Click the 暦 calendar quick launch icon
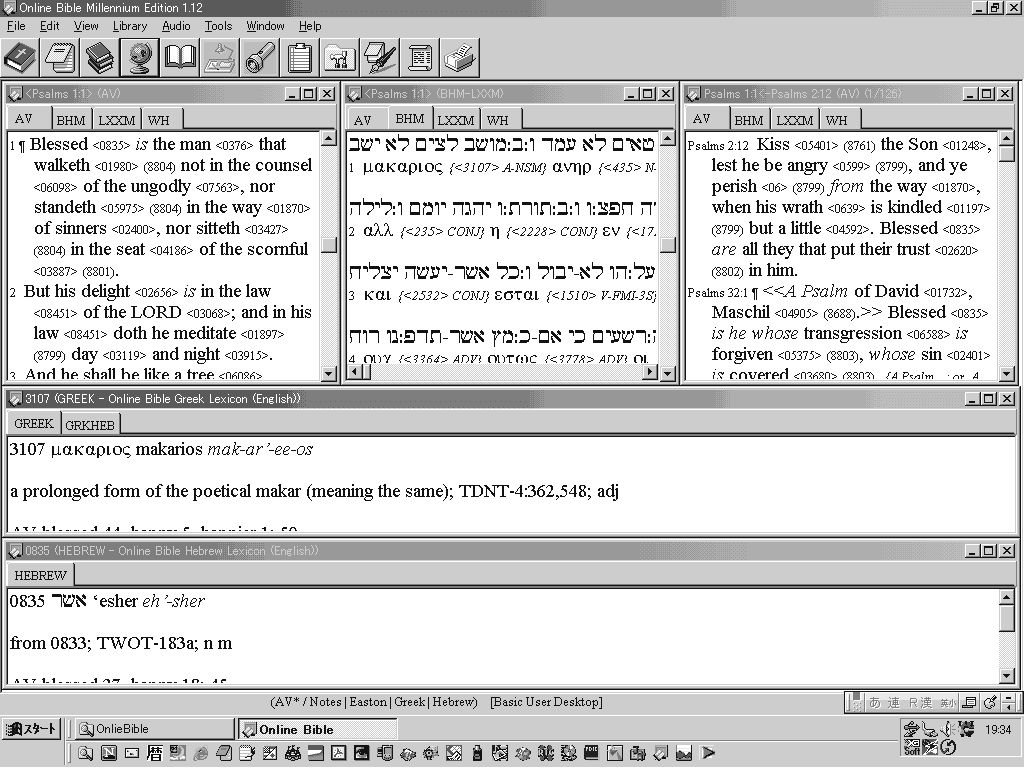1024x768 pixels. 154,753
